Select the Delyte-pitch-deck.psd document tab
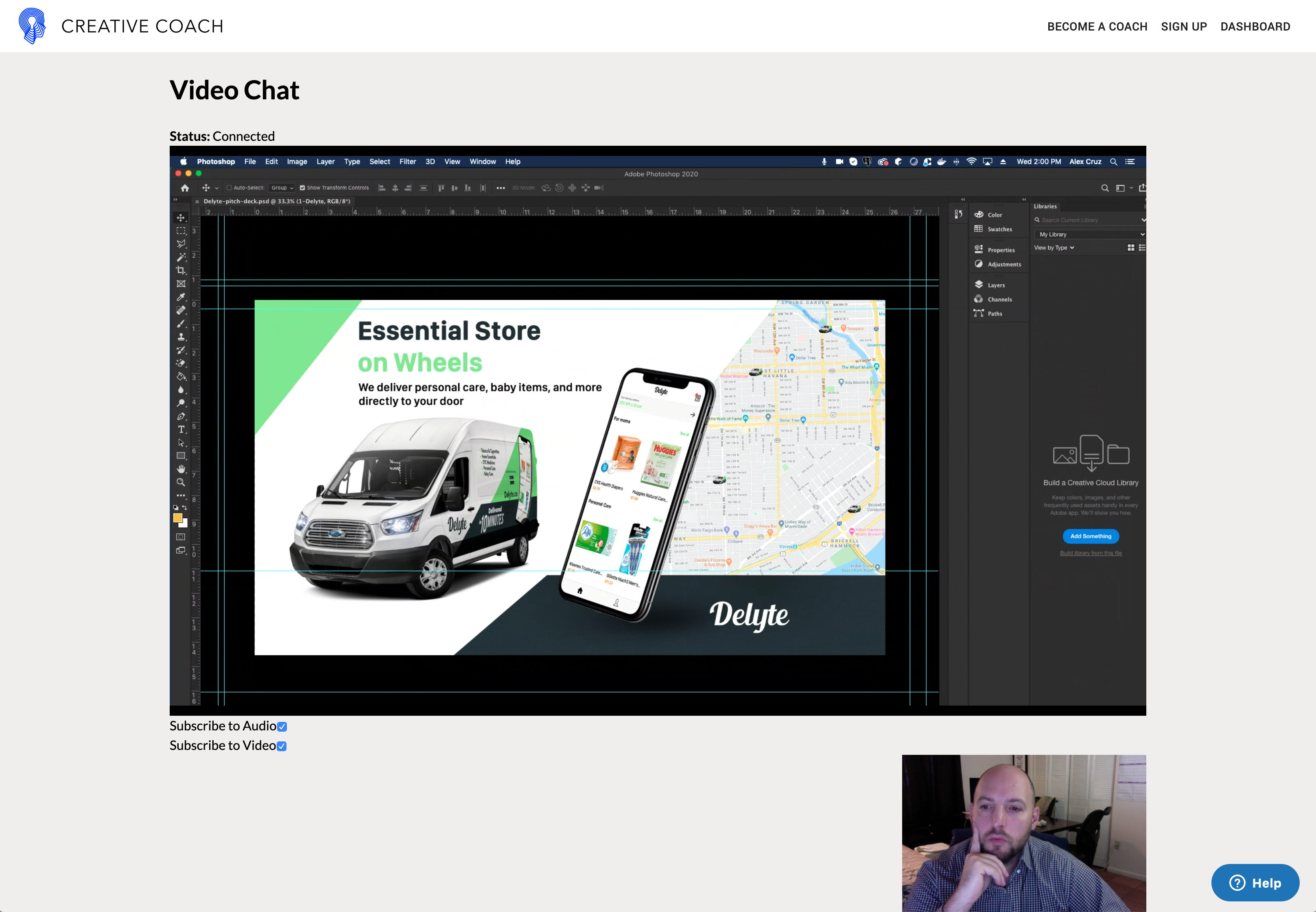 276,201
